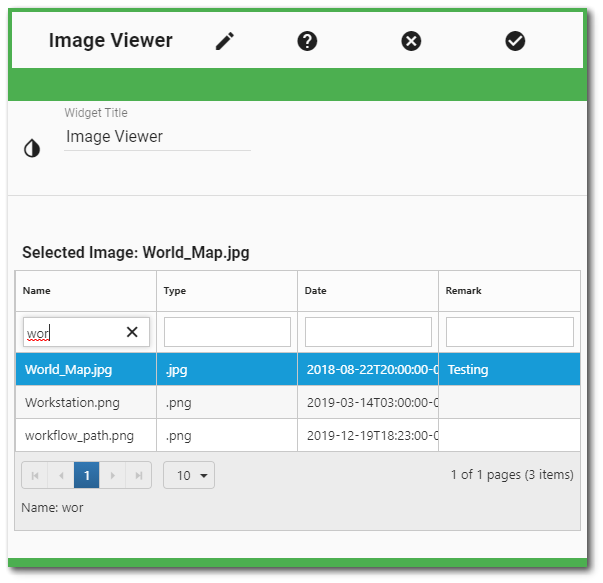Click the Date column filter box
Screen dimensions: 603x583
click(x=368, y=332)
